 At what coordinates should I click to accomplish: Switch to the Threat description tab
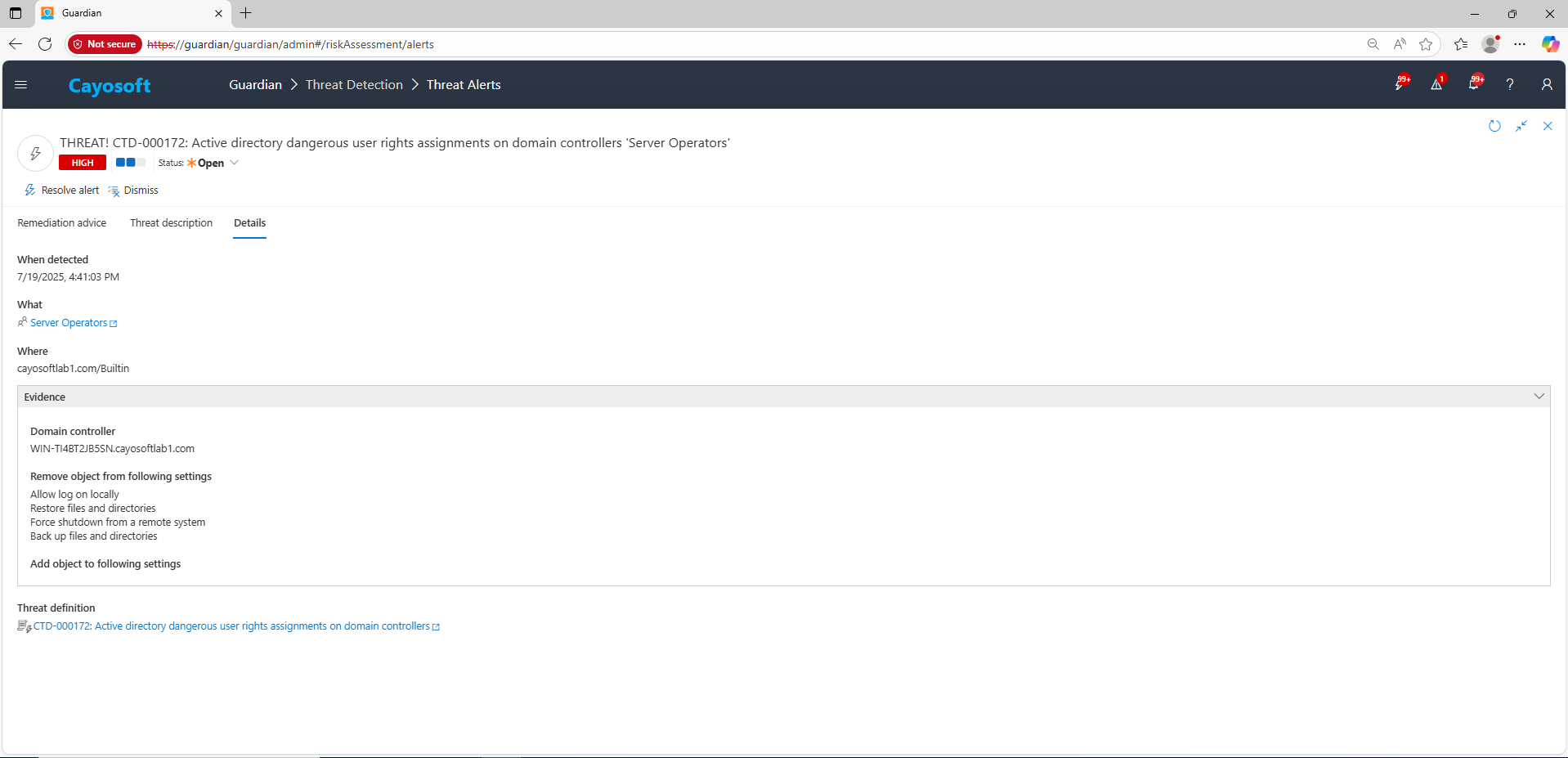(171, 223)
